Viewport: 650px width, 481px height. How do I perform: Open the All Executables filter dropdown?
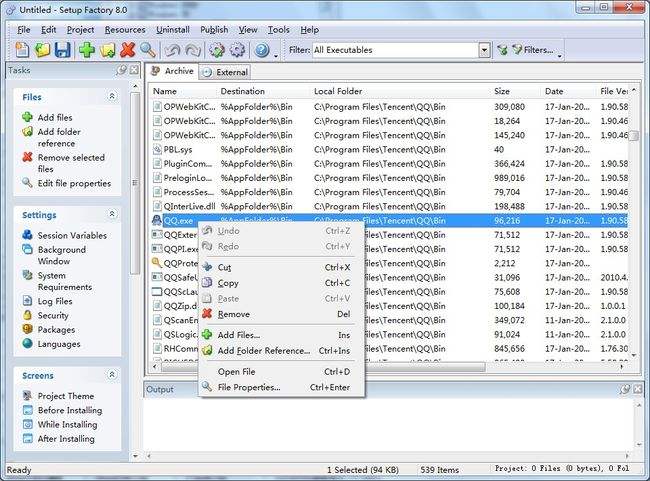point(484,50)
